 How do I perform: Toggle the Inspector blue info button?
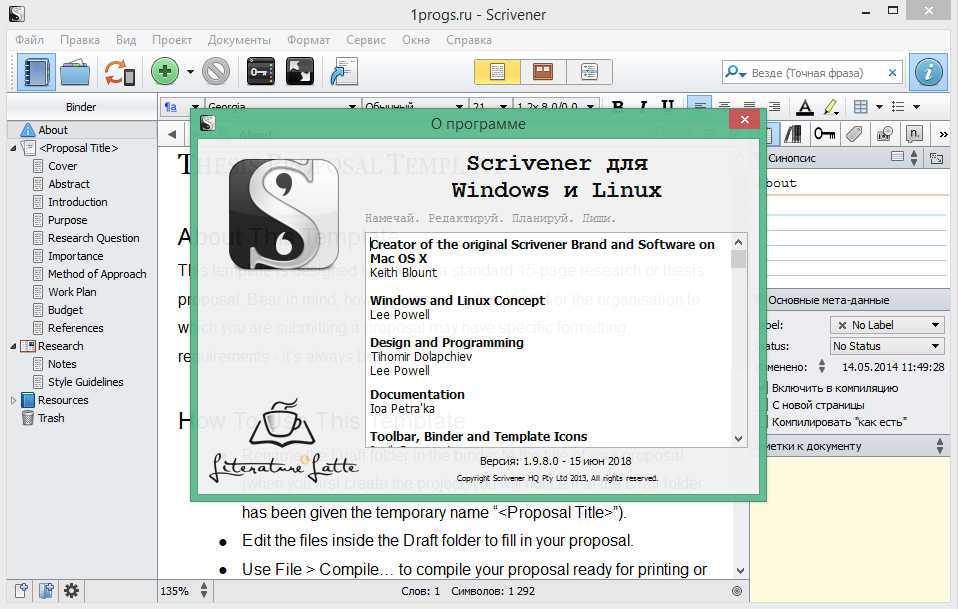click(x=928, y=72)
